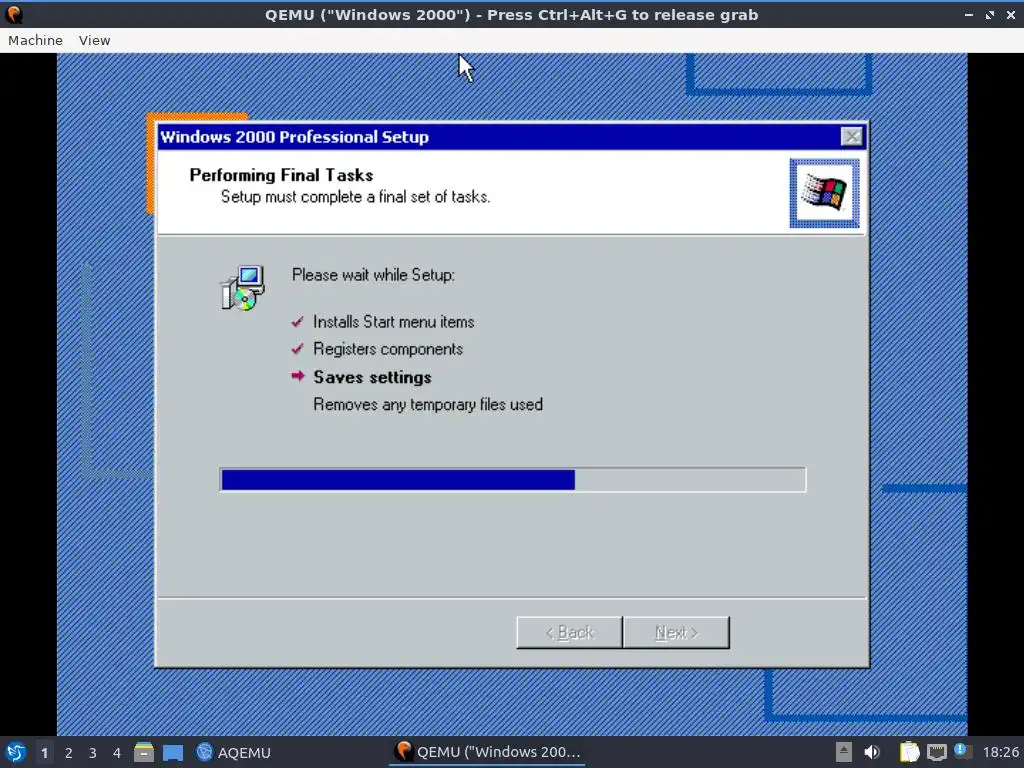Click the disabled Next button
Image resolution: width=1024 pixels, height=768 pixels.
click(x=676, y=632)
